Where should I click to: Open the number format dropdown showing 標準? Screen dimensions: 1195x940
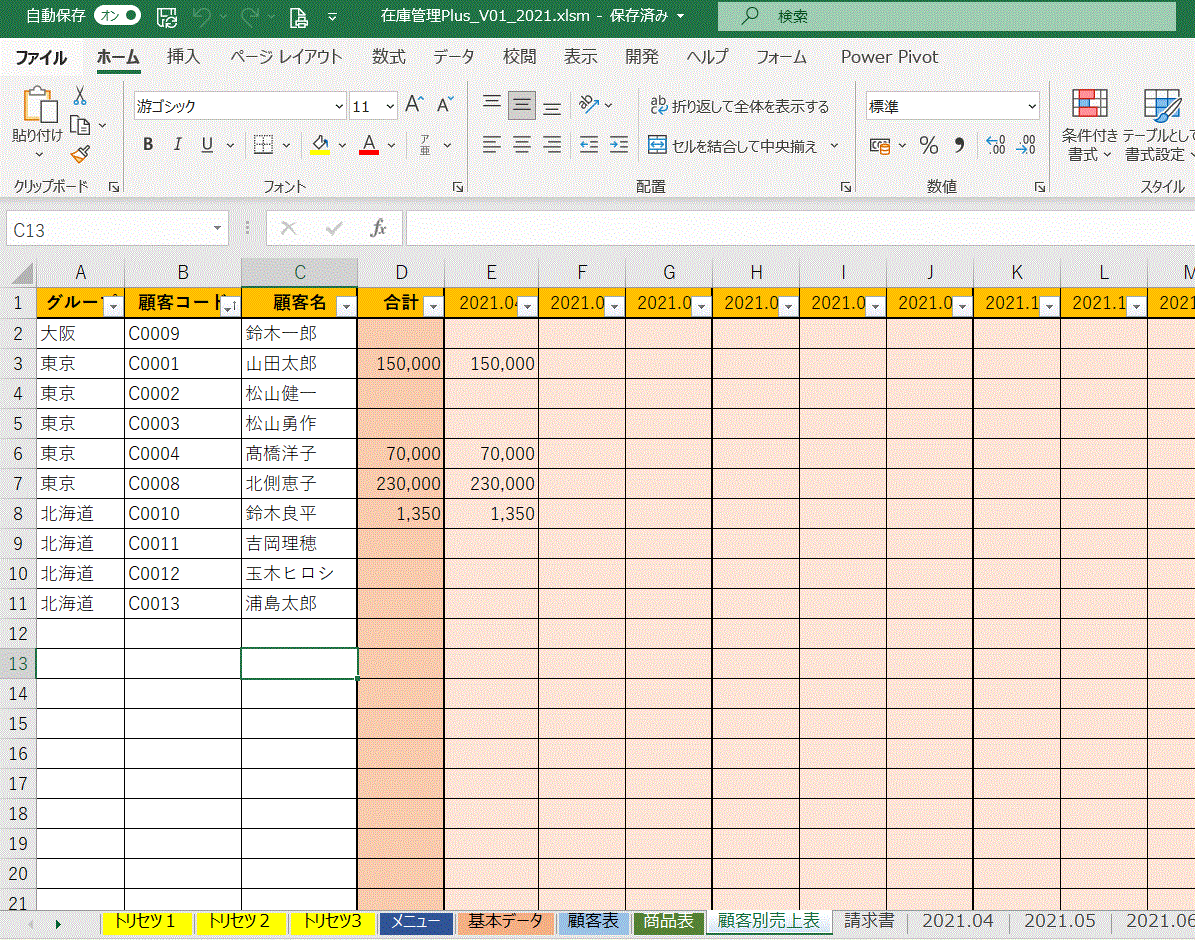1032,107
